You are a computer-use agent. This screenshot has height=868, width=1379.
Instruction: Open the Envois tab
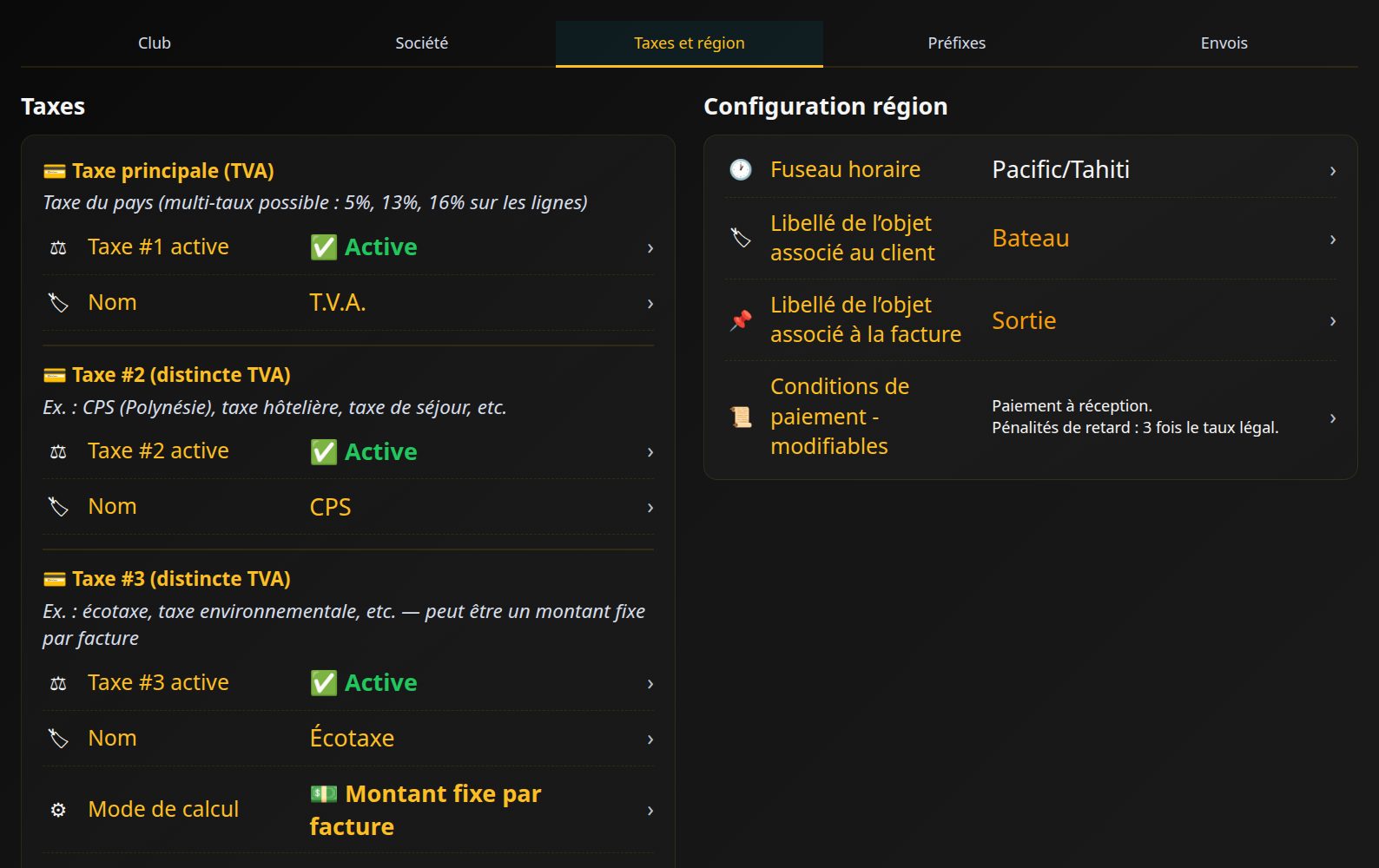[1224, 43]
